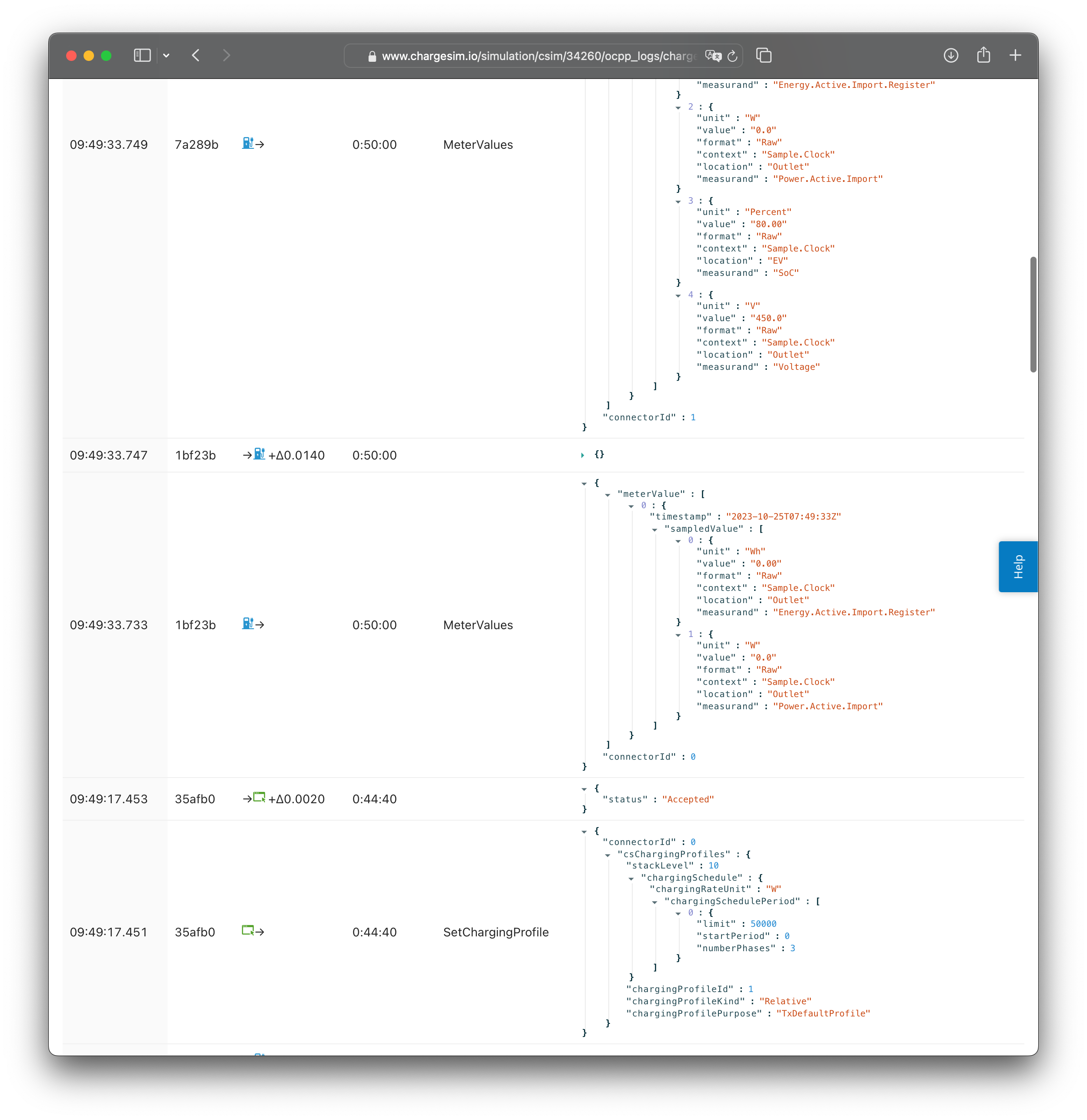The width and height of the screenshot is (1087, 1120).
Task: Collapse the "chargingSchedulePeriod" array
Action: (654, 902)
